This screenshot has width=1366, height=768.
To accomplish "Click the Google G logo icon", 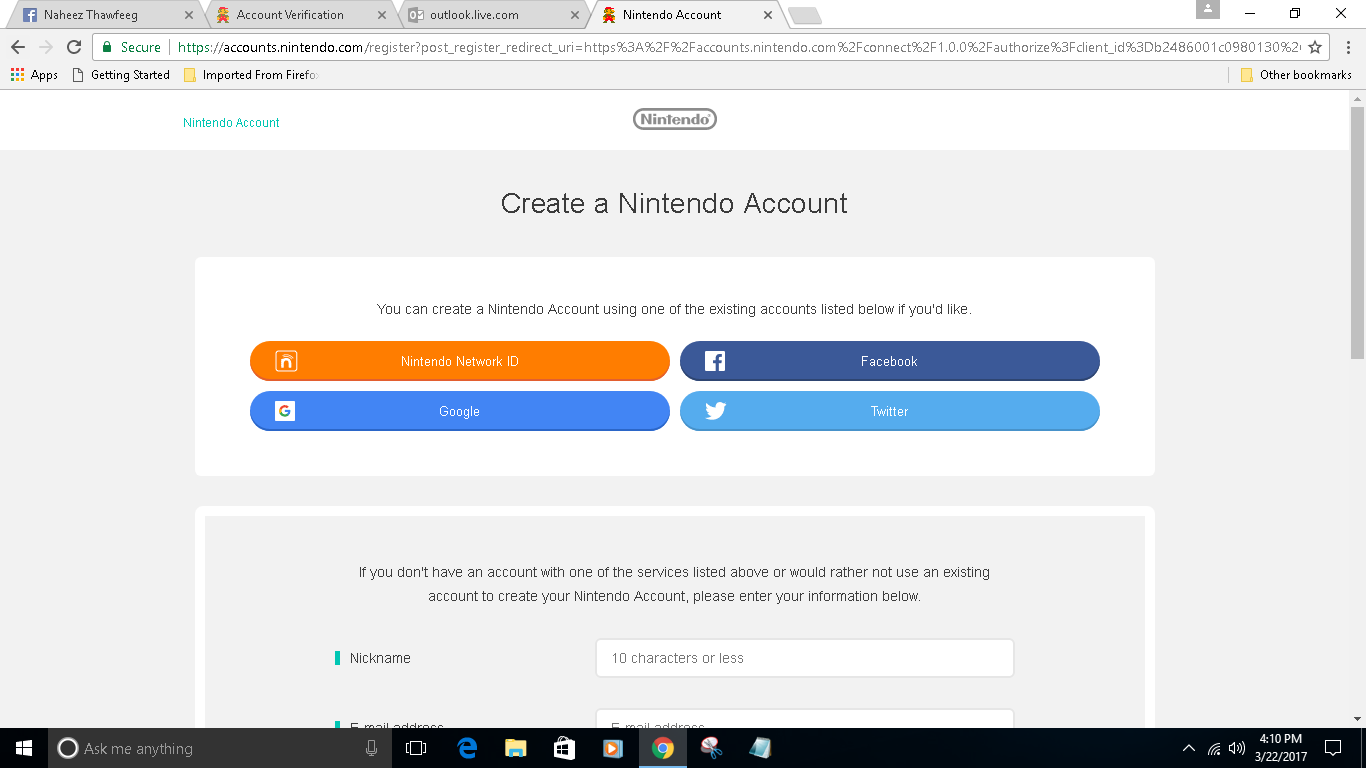I will pos(285,411).
